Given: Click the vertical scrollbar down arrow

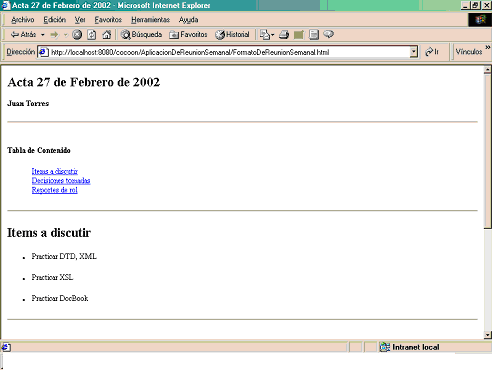Looking at the screenshot, I should click(x=488, y=335).
